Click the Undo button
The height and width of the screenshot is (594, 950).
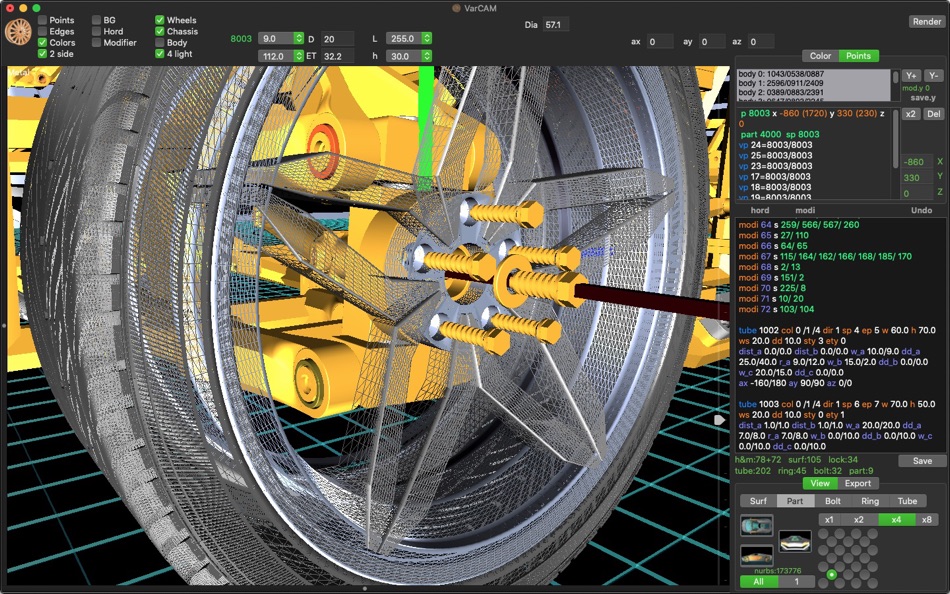click(922, 210)
